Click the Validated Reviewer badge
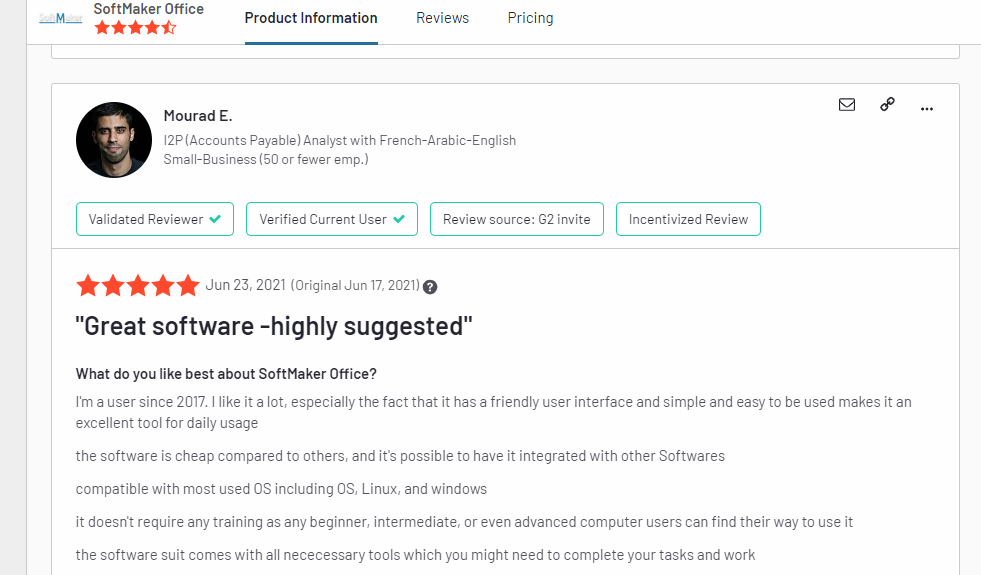 point(155,219)
